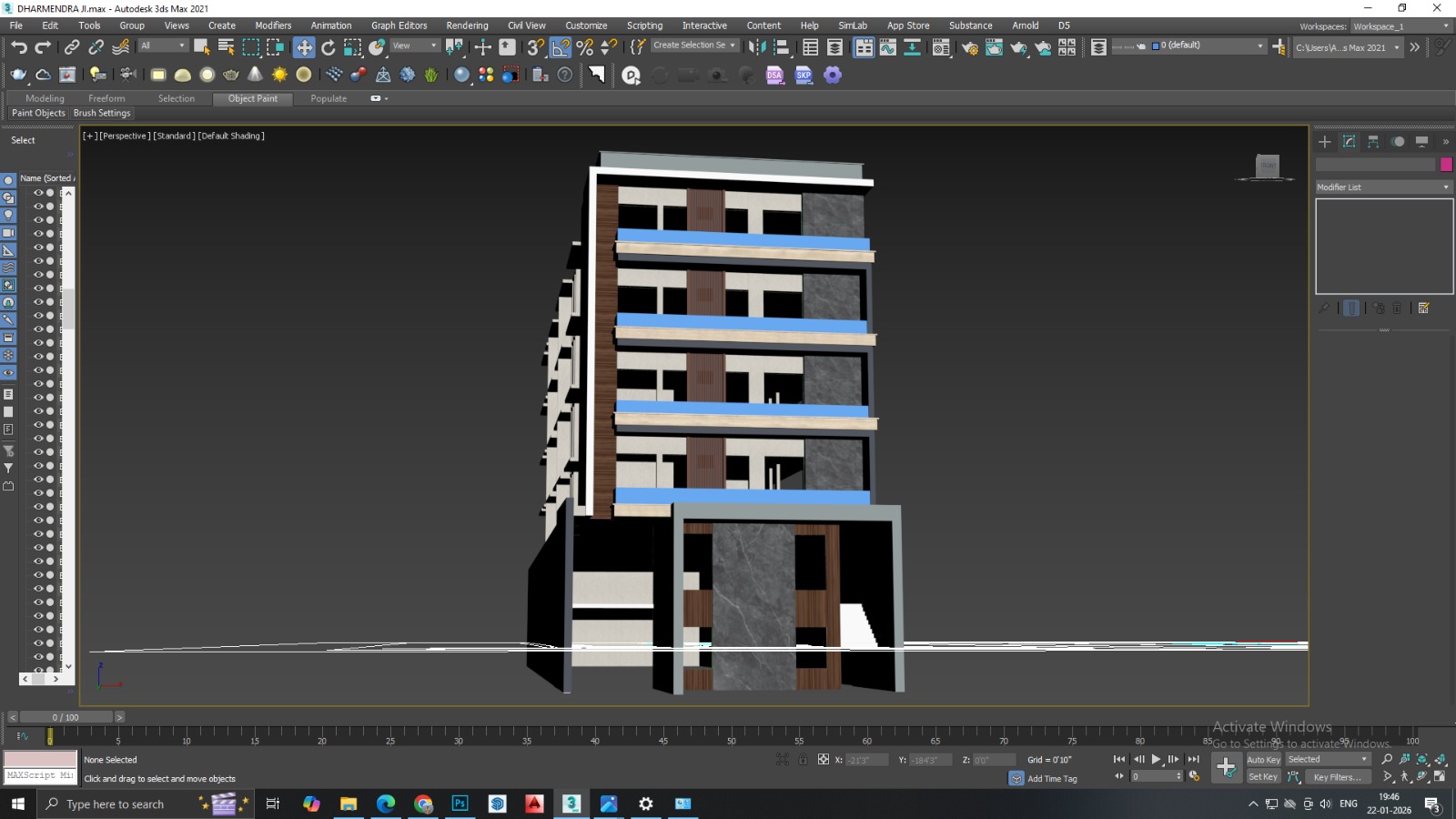Viewport: 1456px width, 819px height.
Task: Open the Create Selection Set dropdown
Action: [694, 45]
